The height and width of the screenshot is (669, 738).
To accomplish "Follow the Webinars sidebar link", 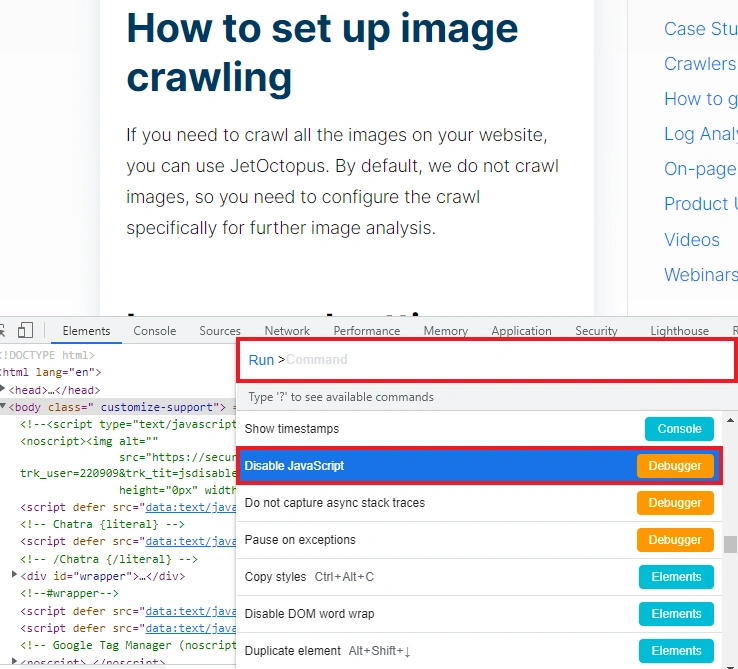I will coord(700,275).
